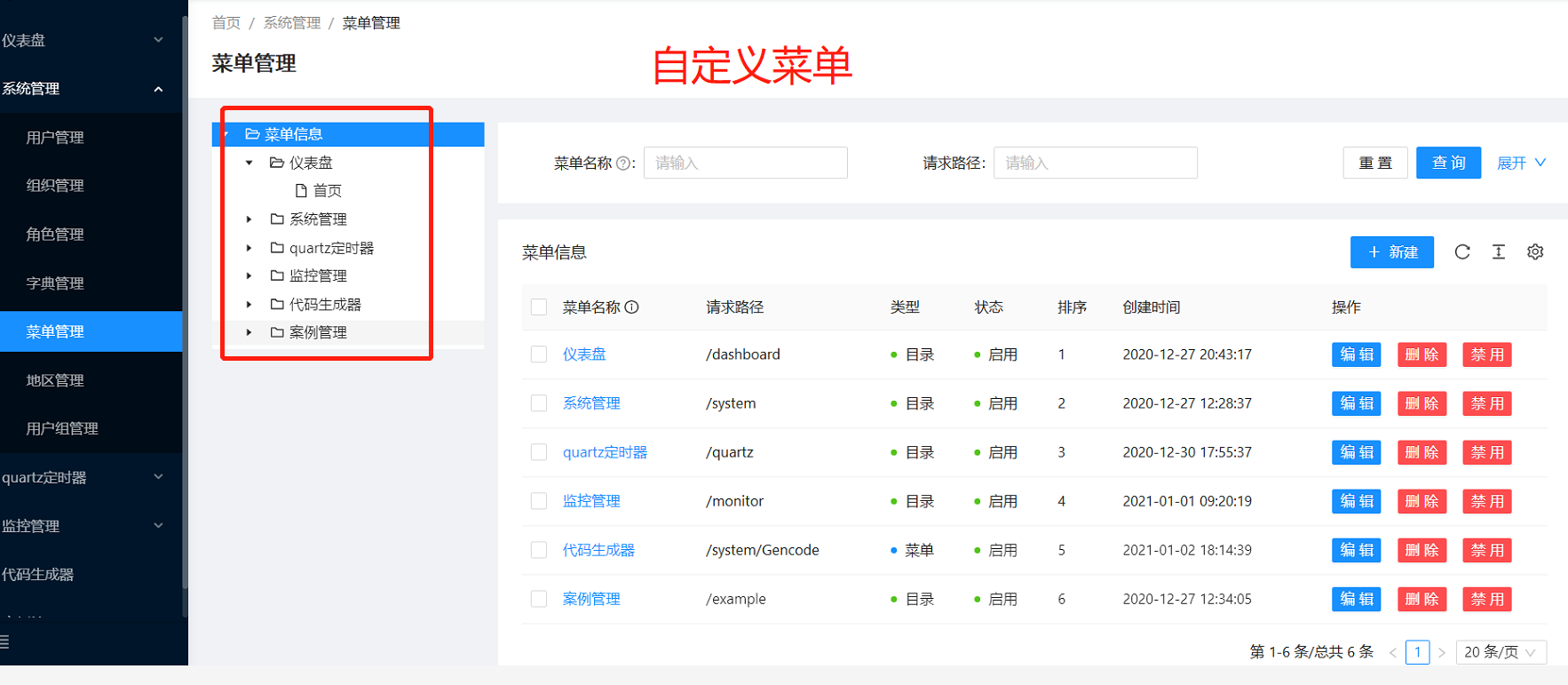The height and width of the screenshot is (685, 1568).
Task: Check the 监控管理 row checkbox
Action: pos(539,501)
